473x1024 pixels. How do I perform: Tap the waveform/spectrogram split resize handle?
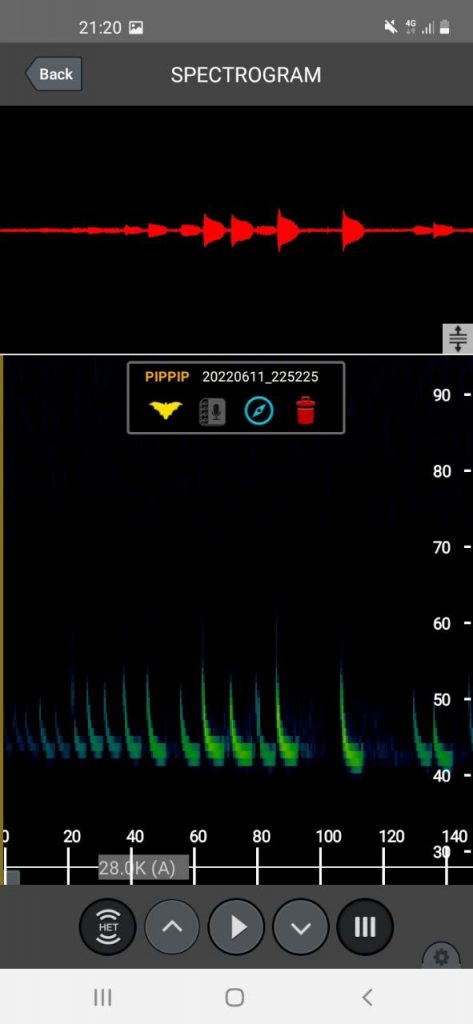(458, 338)
